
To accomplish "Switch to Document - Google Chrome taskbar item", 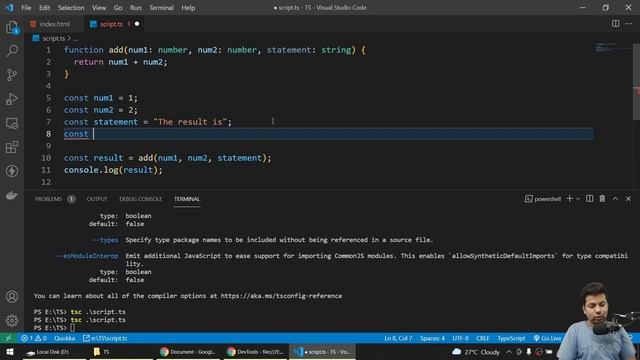I will (188, 351).
